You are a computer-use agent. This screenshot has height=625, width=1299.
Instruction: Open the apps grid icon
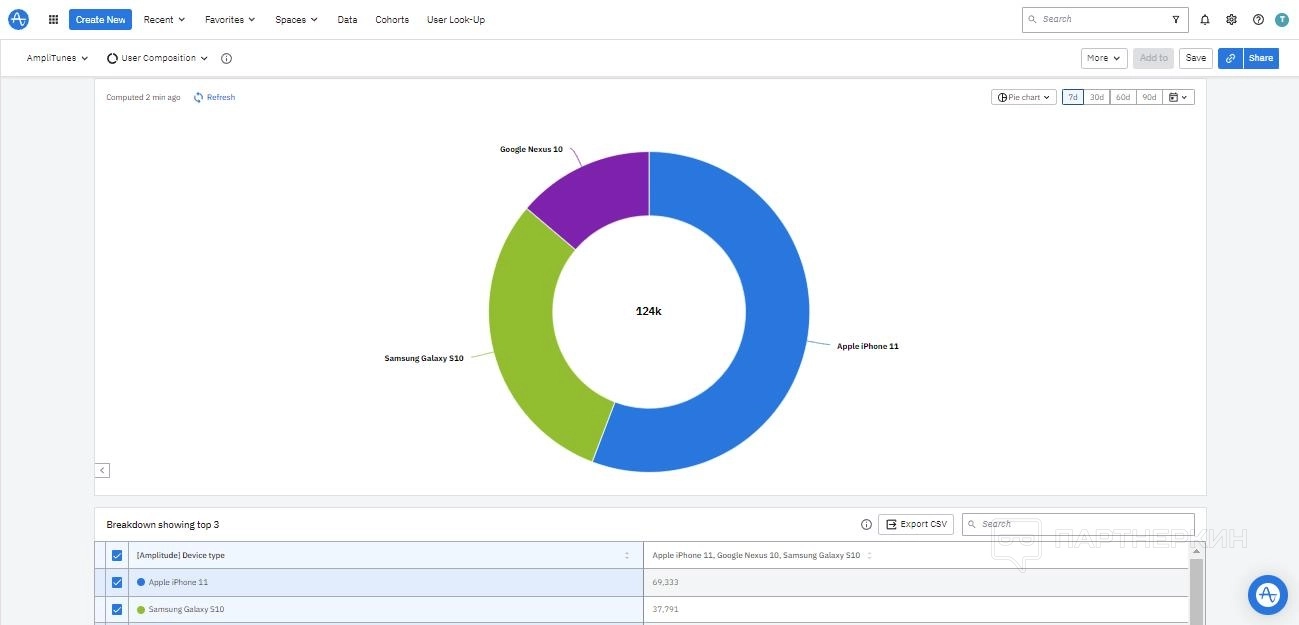(x=53, y=19)
